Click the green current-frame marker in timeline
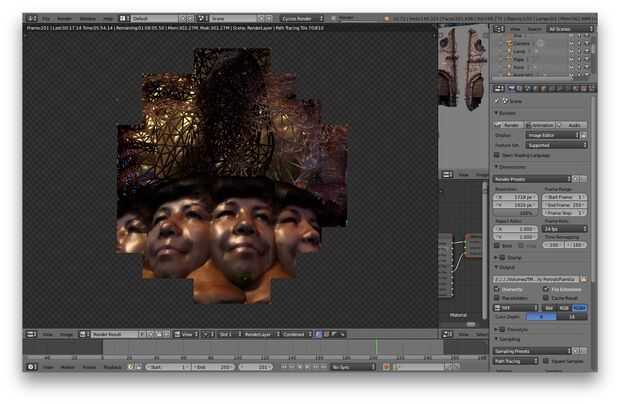This screenshot has height=404, width=620. [x=376, y=347]
